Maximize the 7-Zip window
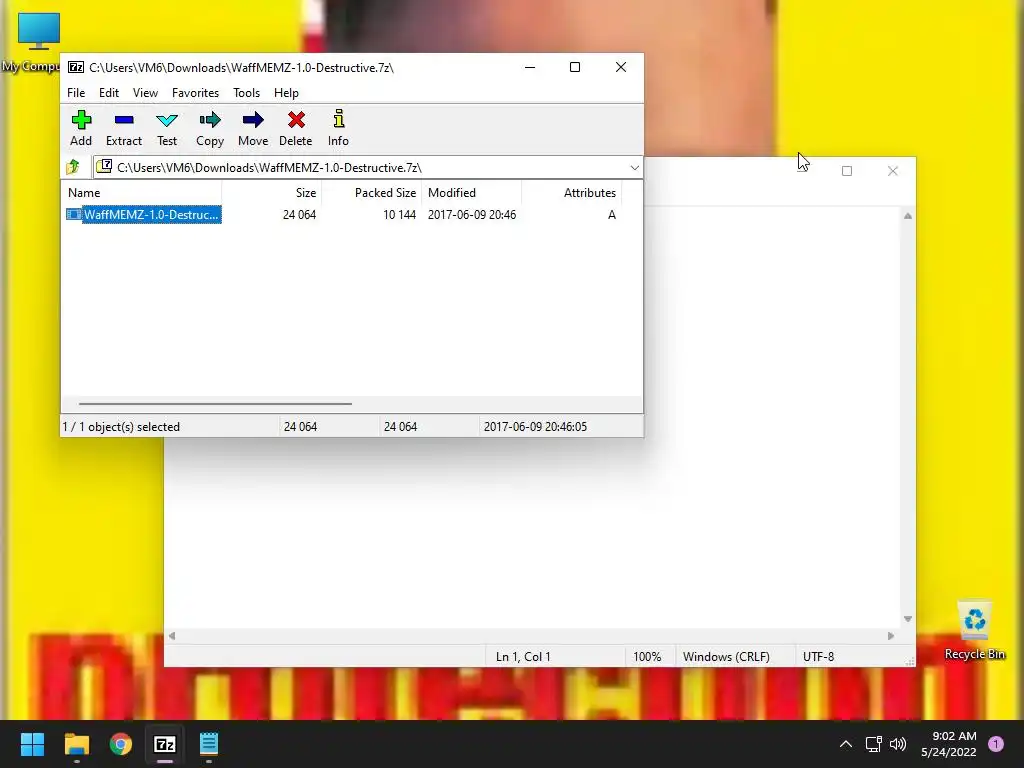The image size is (1024, 768). point(575,67)
